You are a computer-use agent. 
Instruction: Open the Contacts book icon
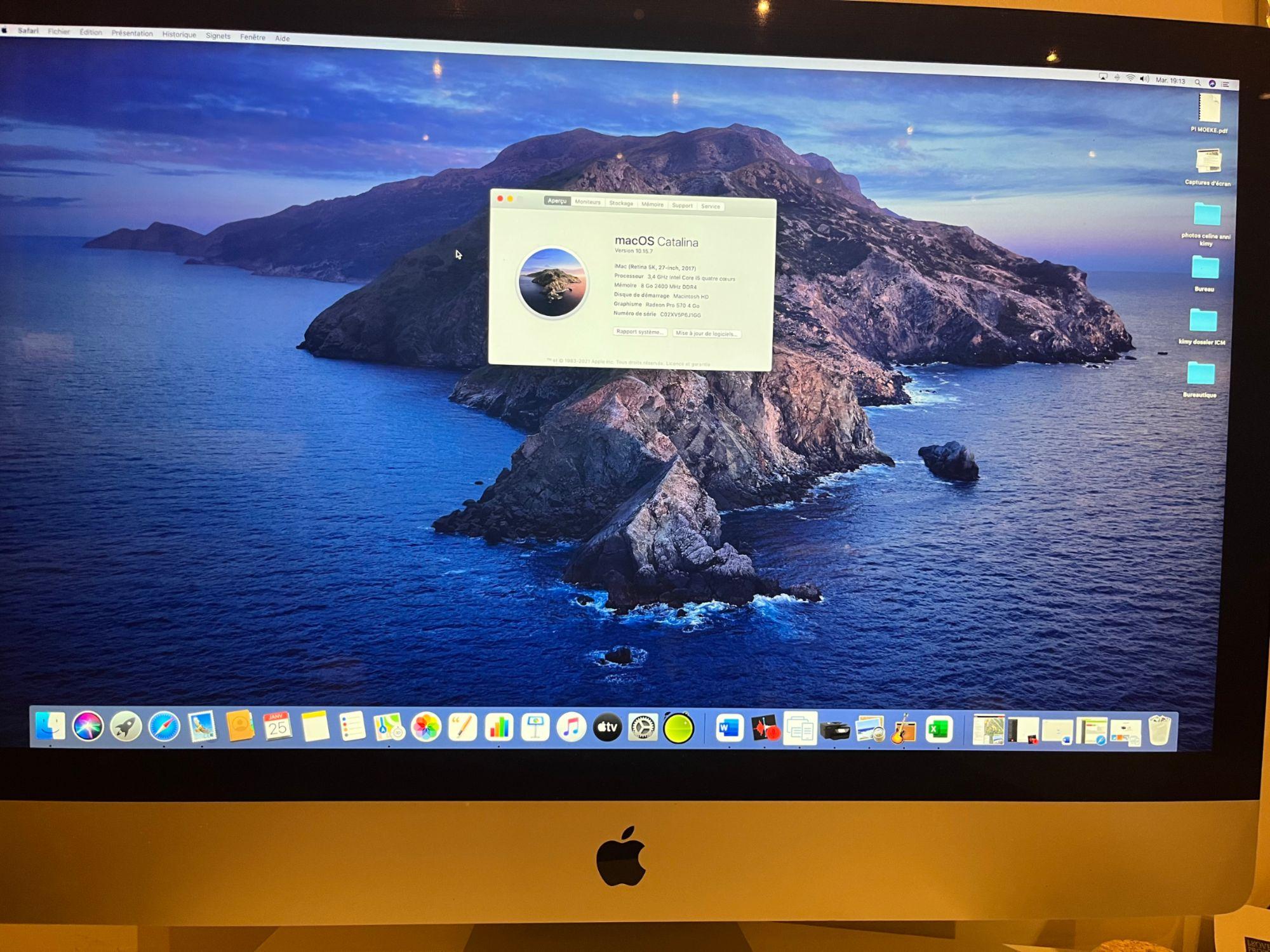click(x=239, y=727)
